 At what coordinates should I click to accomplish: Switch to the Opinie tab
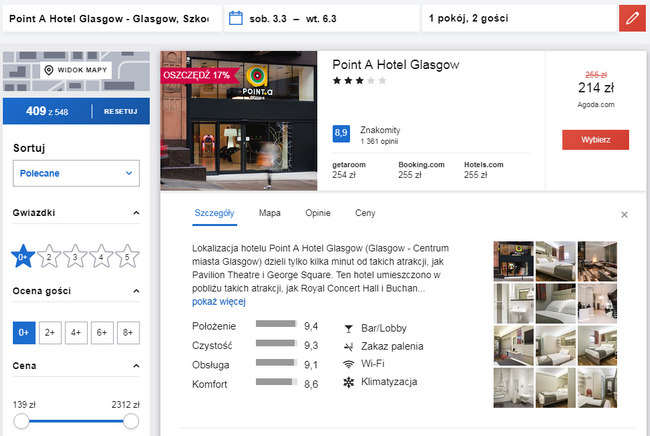(318, 213)
